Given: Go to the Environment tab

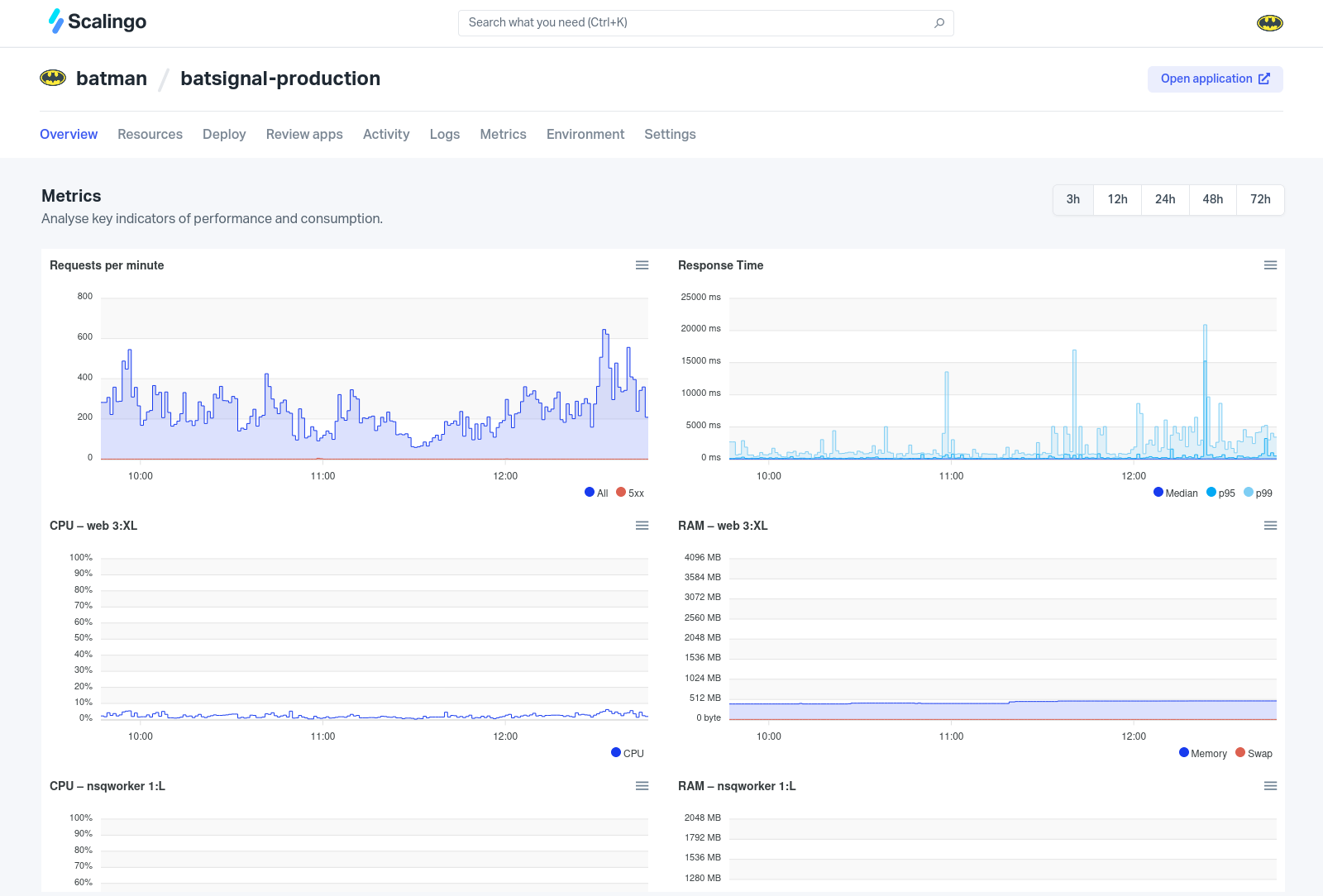Looking at the screenshot, I should 585,134.
